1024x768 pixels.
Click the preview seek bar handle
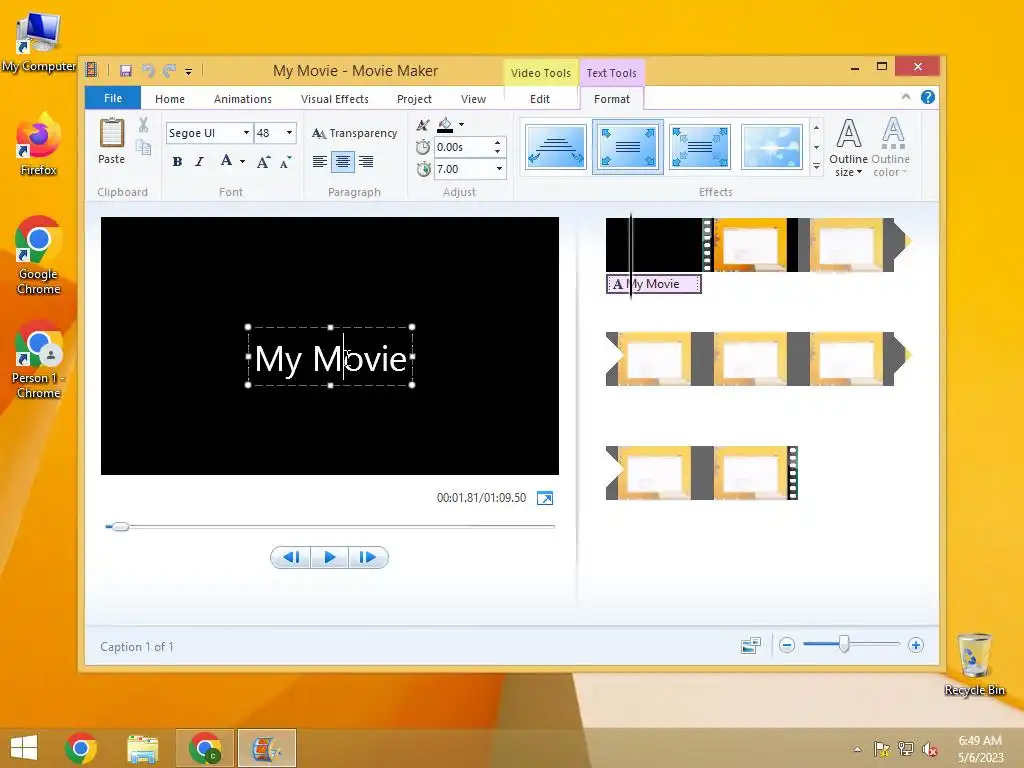pos(120,526)
